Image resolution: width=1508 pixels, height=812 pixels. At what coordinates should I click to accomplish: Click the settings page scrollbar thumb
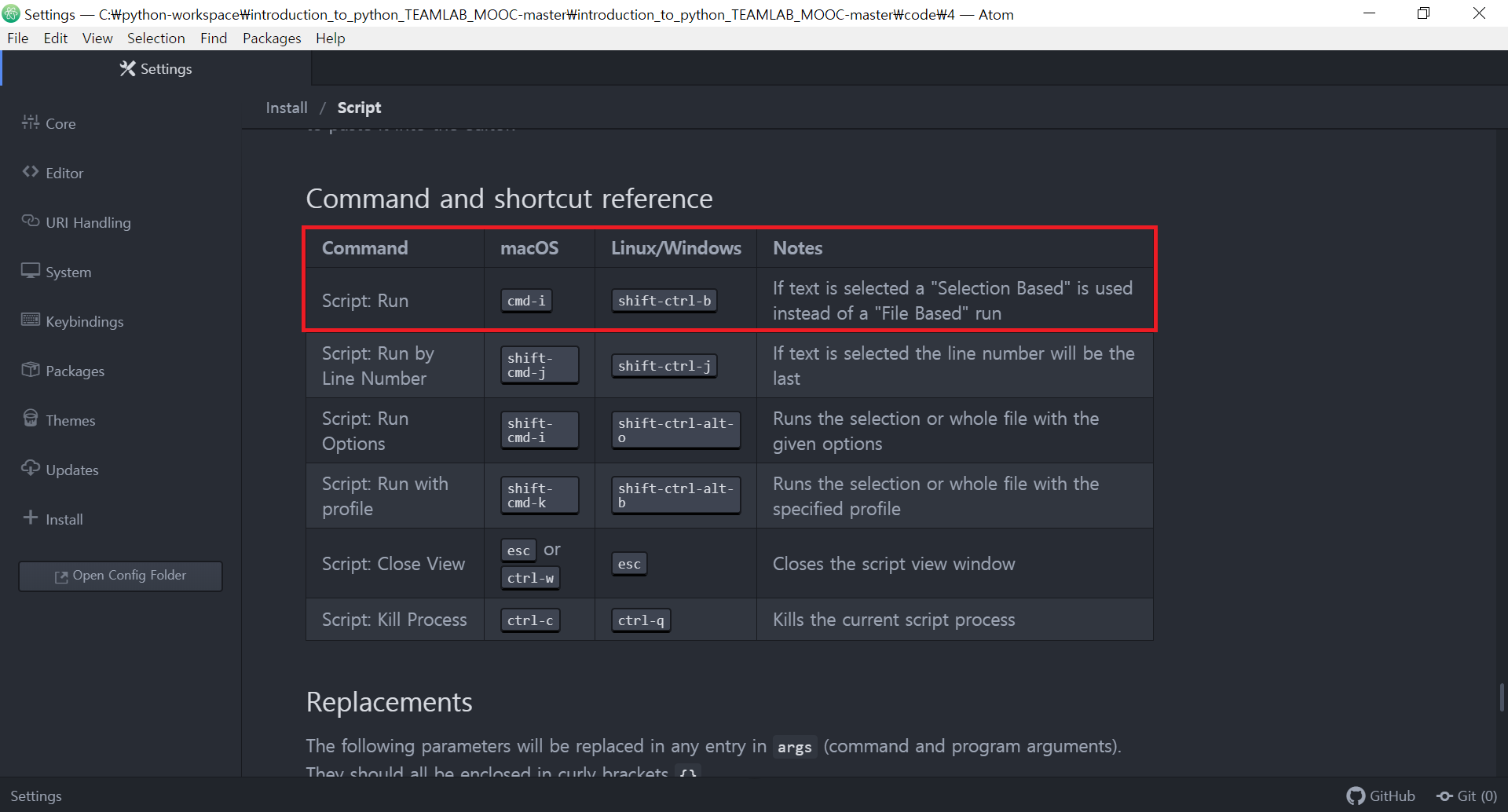[x=1502, y=697]
